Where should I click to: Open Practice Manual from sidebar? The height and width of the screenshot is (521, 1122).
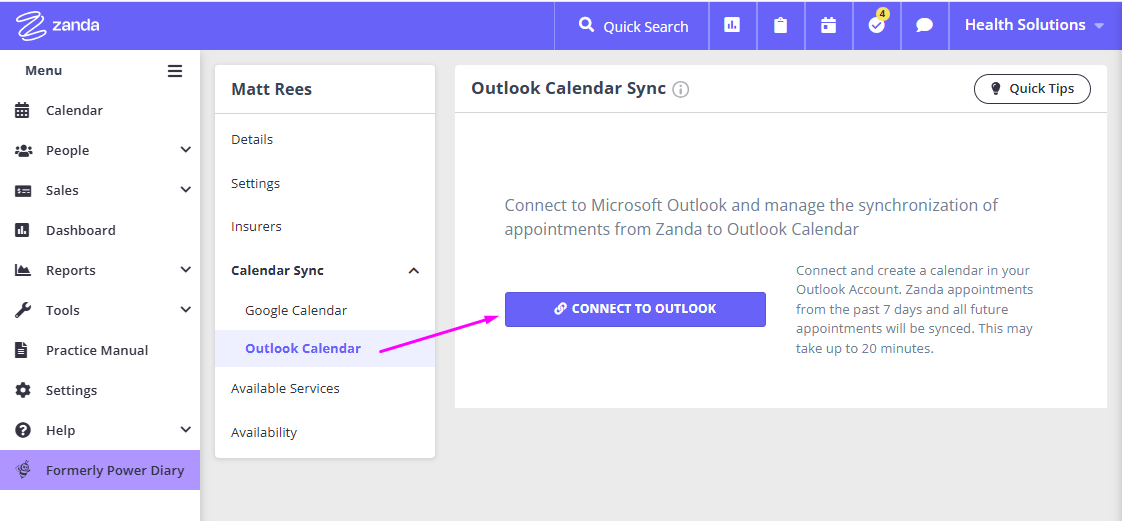(x=97, y=350)
